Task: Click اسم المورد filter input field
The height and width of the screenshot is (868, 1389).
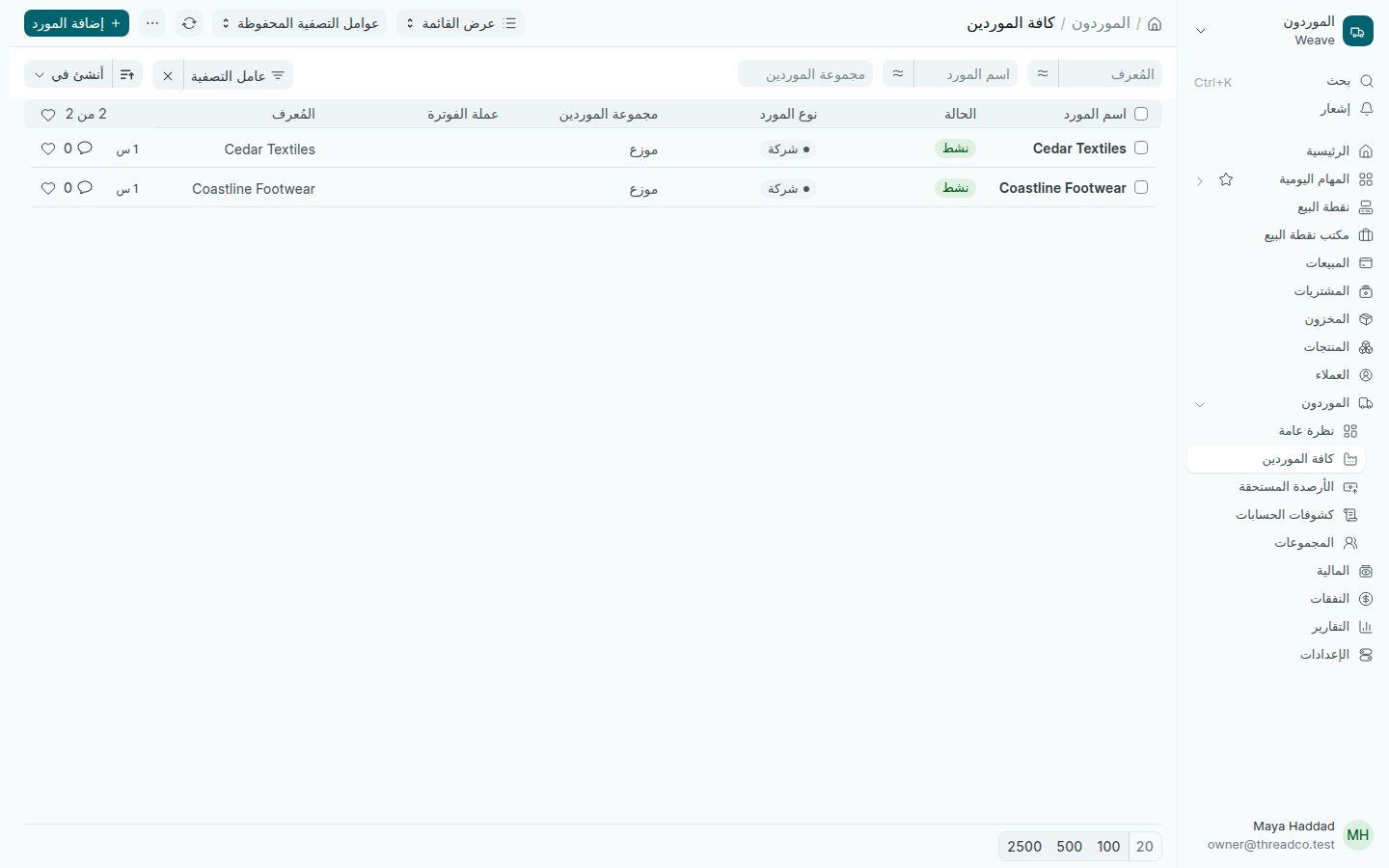Action: click(965, 73)
